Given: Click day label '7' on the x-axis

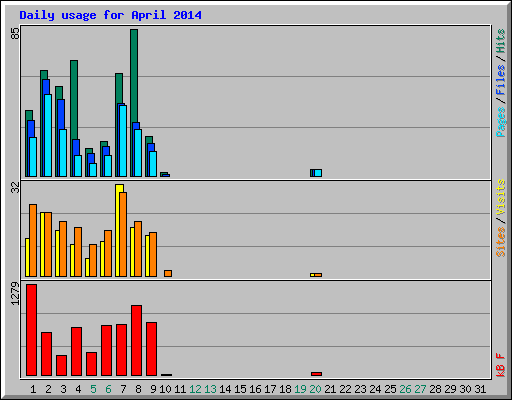Looking at the screenshot, I should (123, 389).
